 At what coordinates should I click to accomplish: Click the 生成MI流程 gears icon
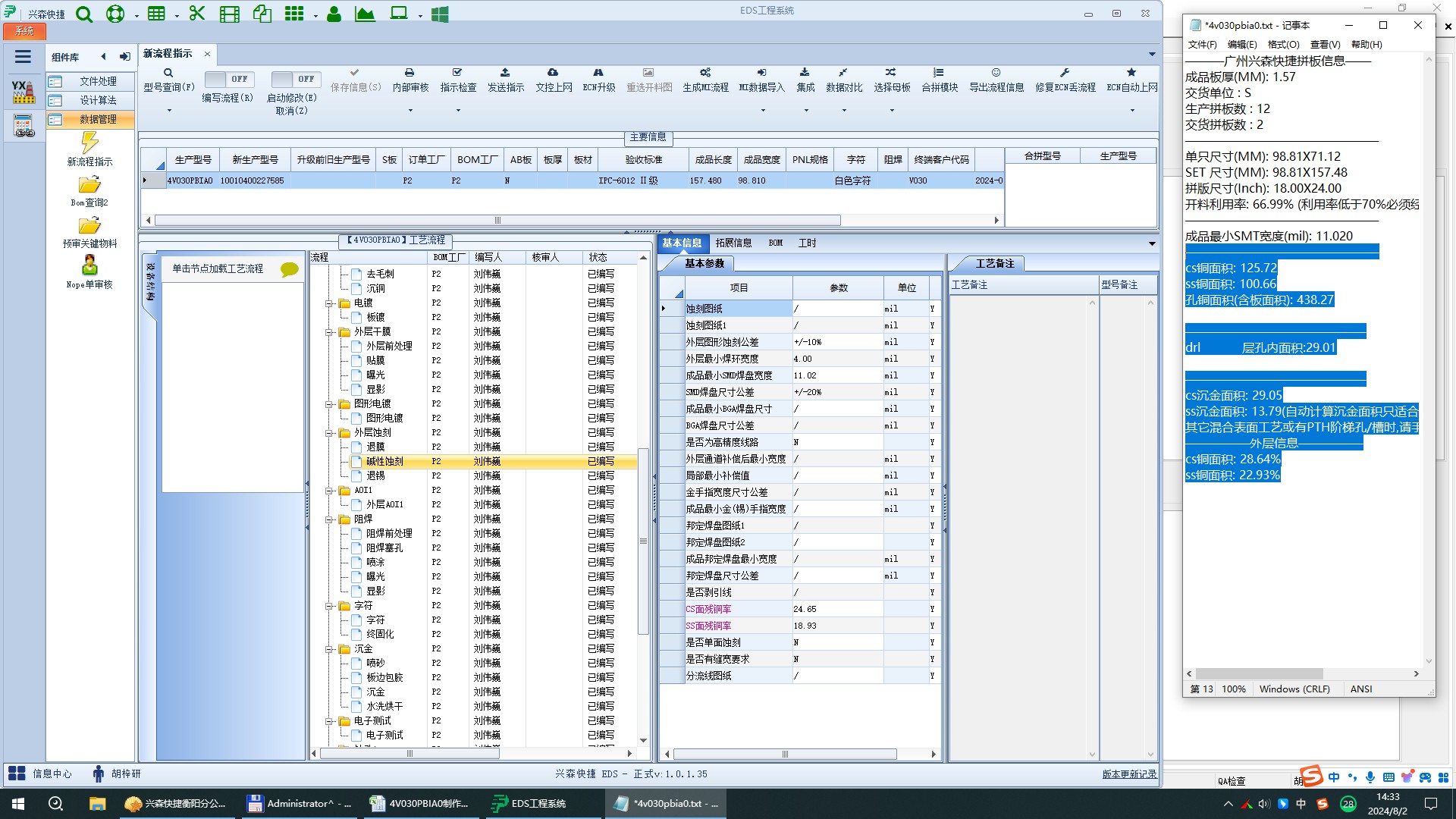click(705, 73)
